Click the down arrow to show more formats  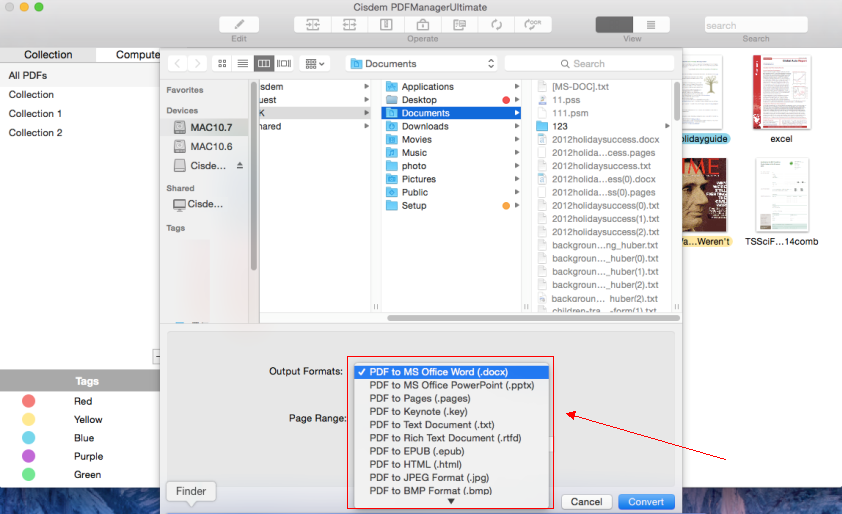point(451,501)
